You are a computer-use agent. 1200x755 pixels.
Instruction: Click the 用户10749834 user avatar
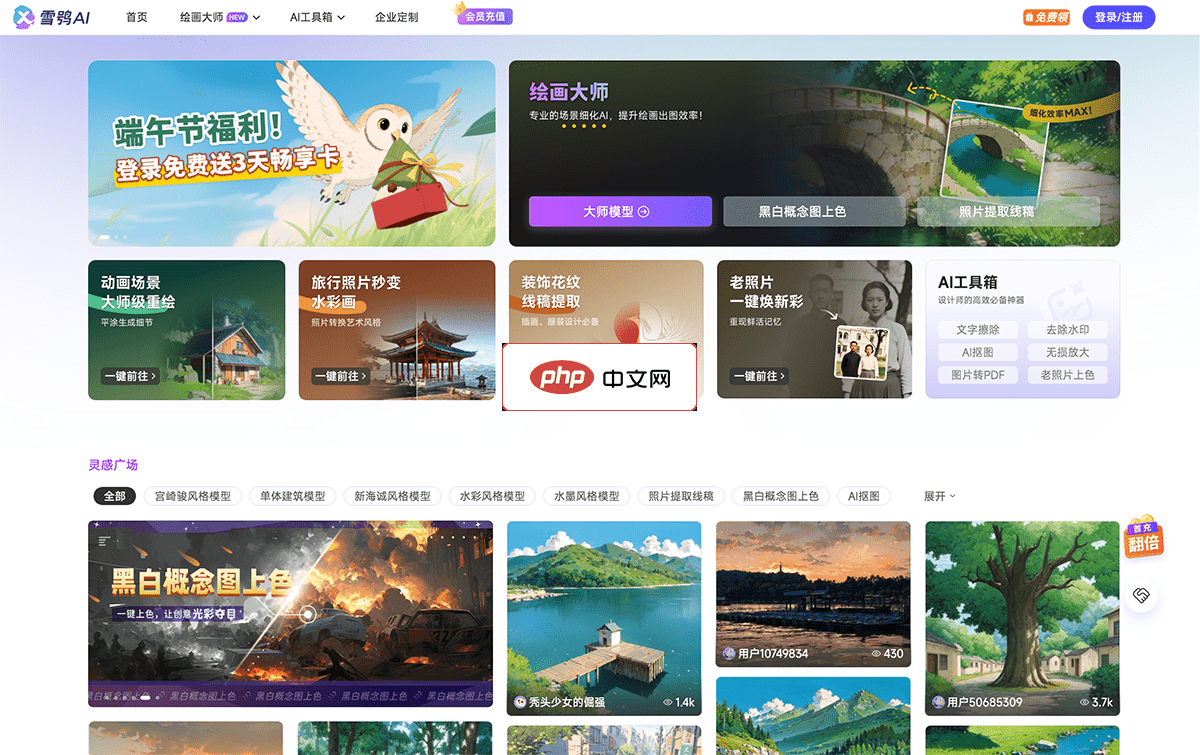(x=729, y=654)
